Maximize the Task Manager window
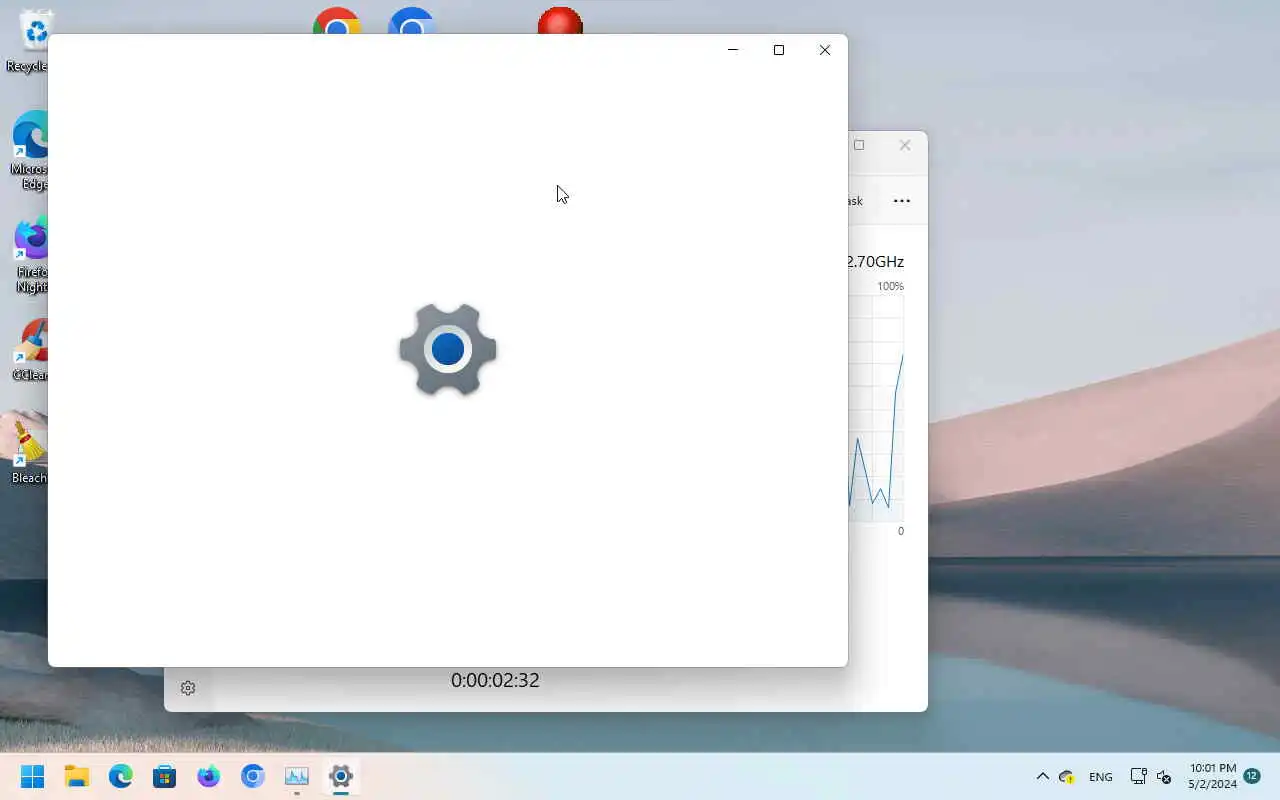The width and height of the screenshot is (1280, 800). tap(859, 145)
